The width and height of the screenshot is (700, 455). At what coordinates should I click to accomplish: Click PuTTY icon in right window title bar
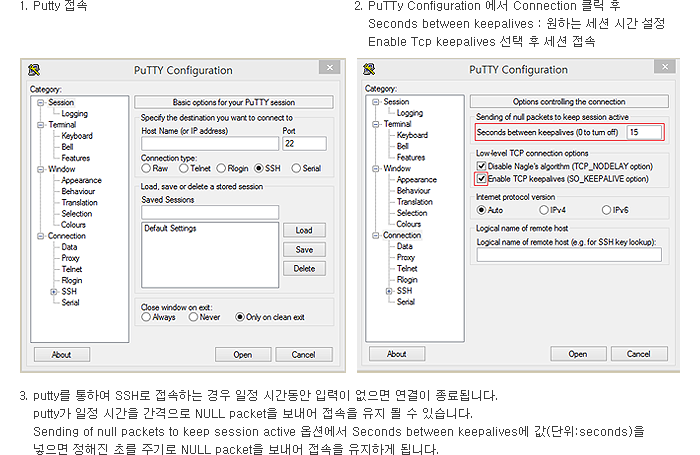tap(369, 69)
